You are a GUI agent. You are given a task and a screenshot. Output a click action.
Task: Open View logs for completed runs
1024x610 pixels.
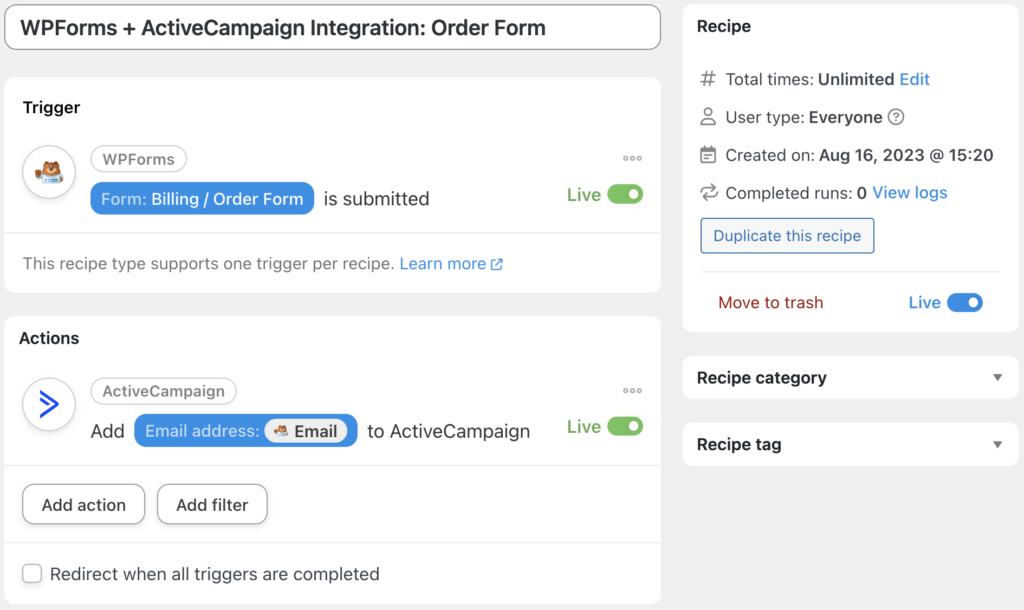pyautogui.click(x=910, y=193)
